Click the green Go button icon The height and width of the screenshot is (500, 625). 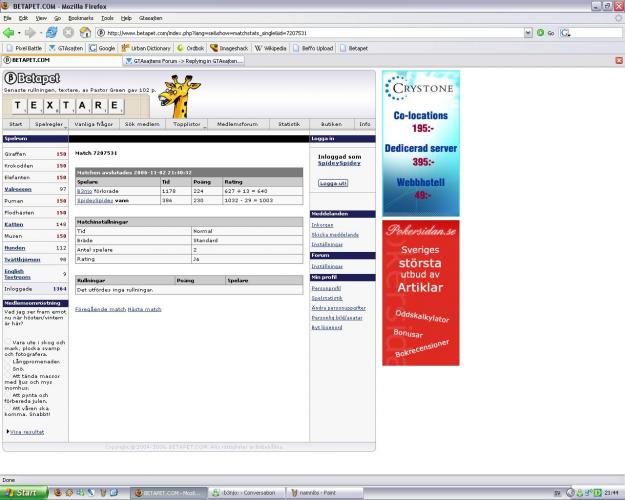tap(539, 32)
